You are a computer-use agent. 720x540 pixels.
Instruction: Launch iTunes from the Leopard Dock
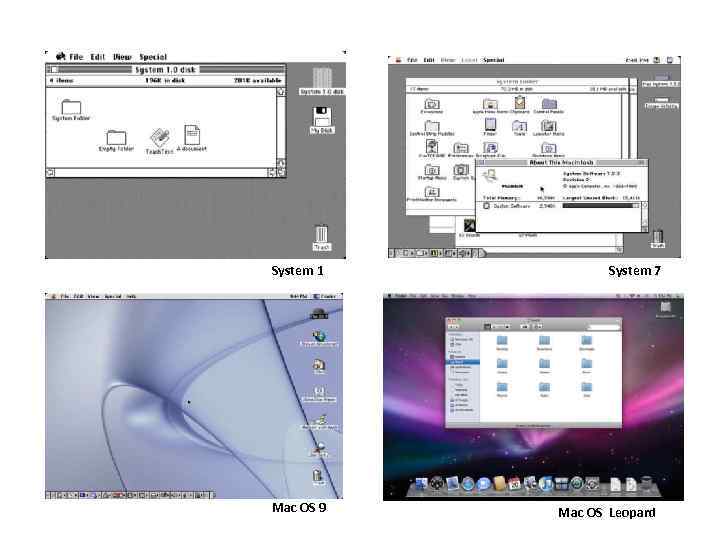[546, 484]
